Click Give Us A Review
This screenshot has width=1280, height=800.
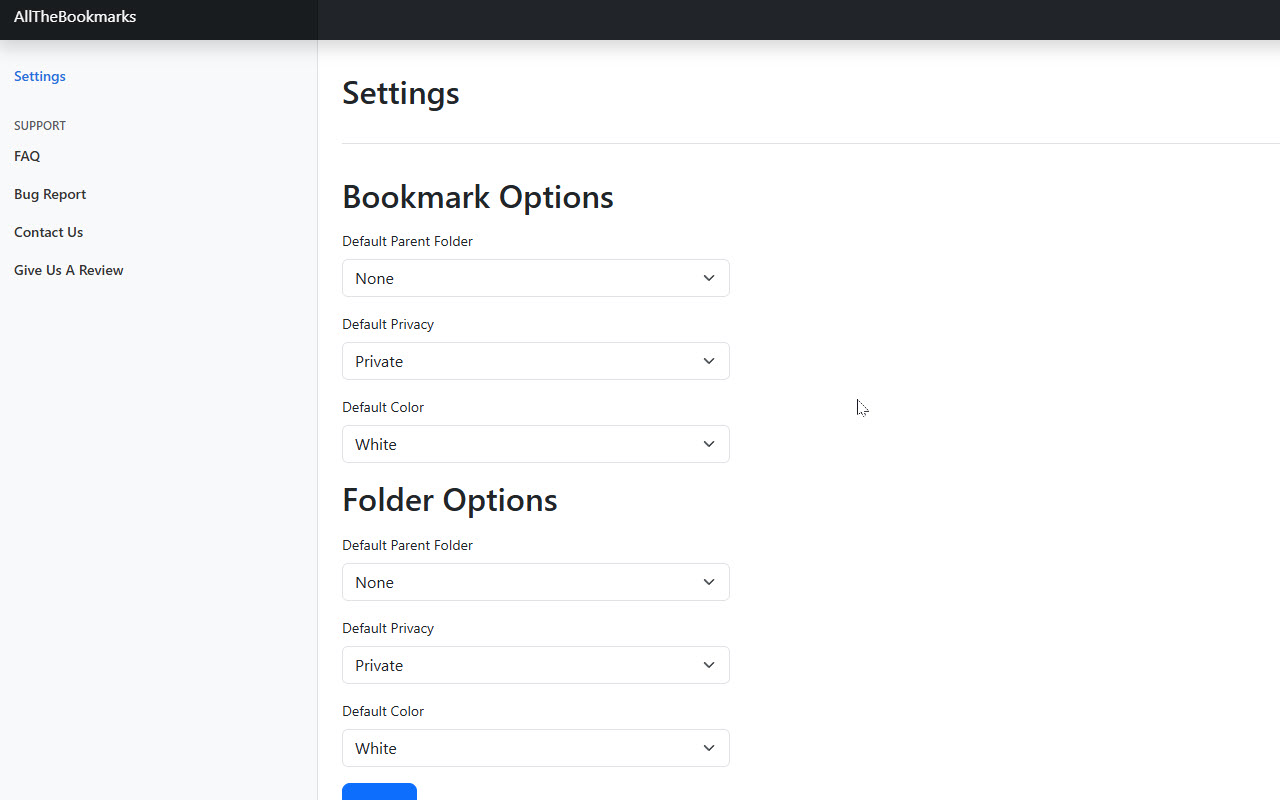[x=69, y=270]
